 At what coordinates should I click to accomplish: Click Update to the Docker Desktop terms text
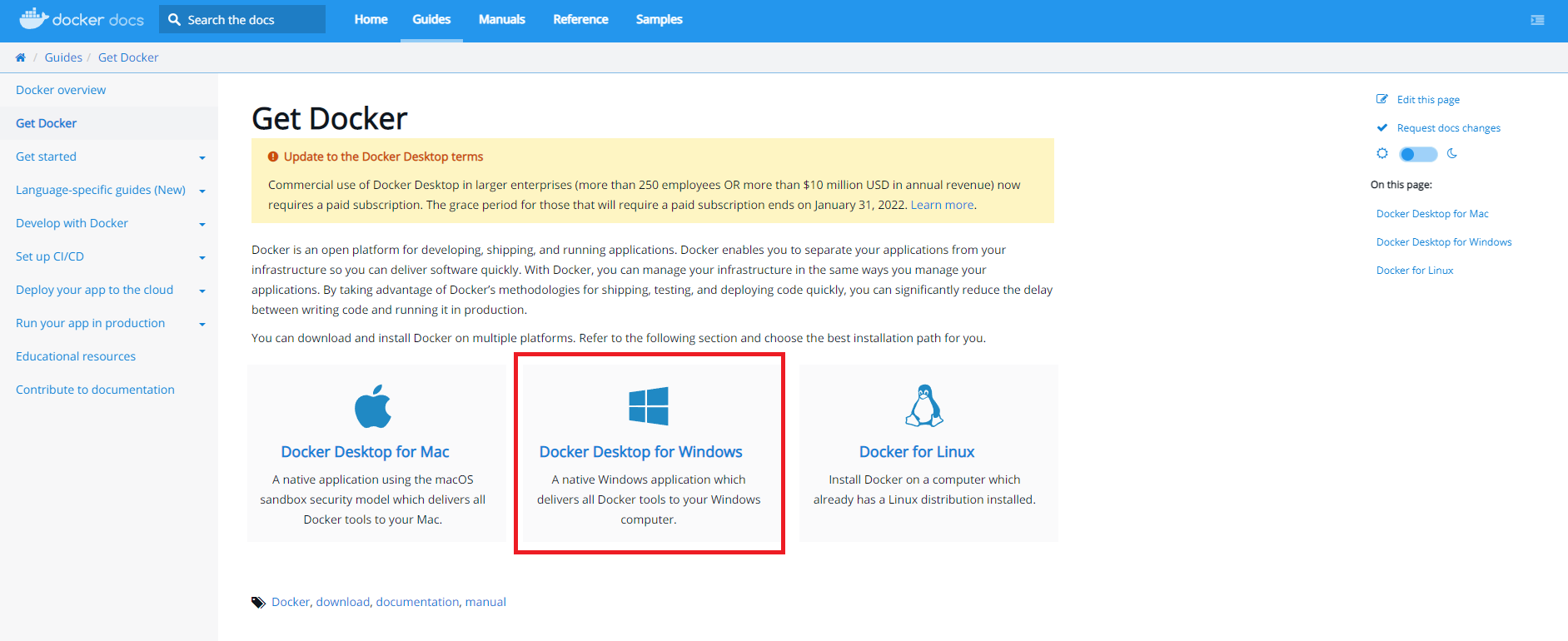pos(383,157)
